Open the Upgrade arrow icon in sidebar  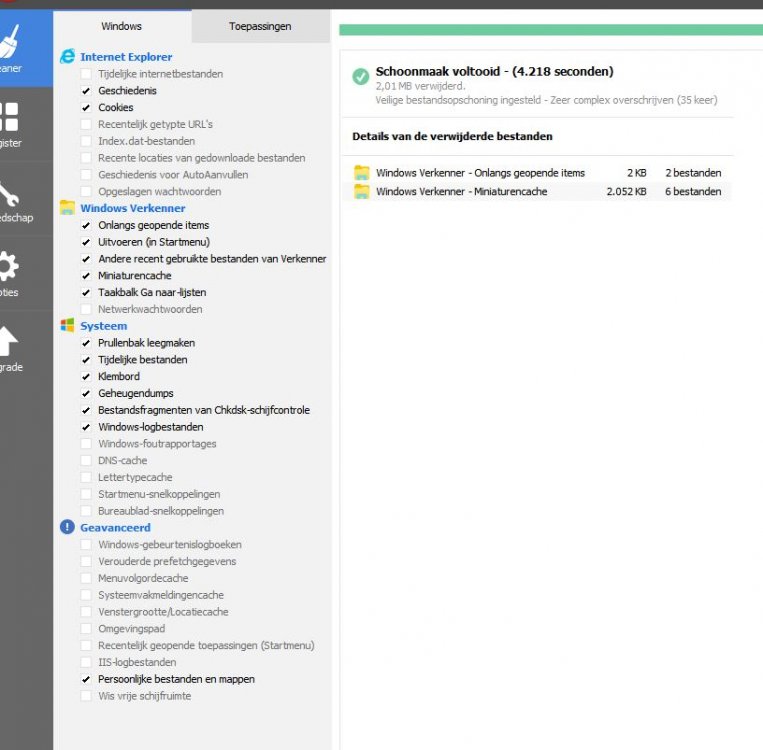[9, 341]
